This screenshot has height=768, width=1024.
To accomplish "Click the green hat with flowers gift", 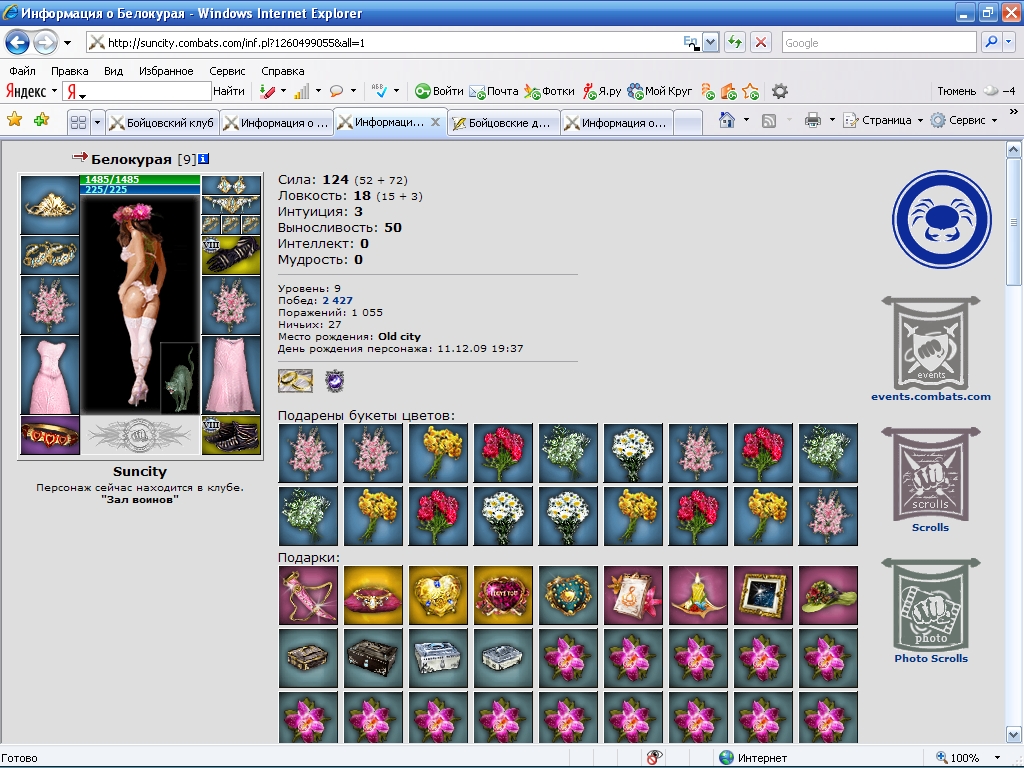I will click(828, 596).
